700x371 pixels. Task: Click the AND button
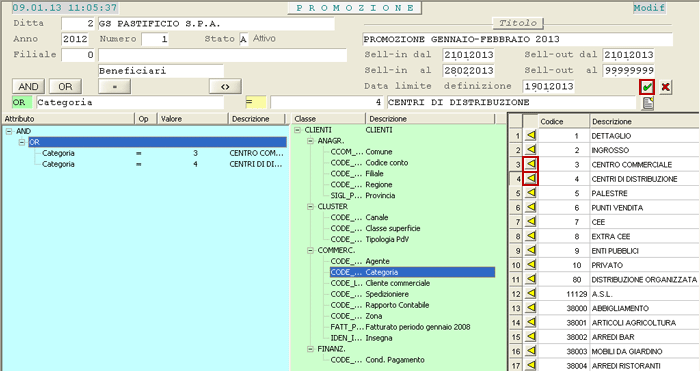point(28,87)
